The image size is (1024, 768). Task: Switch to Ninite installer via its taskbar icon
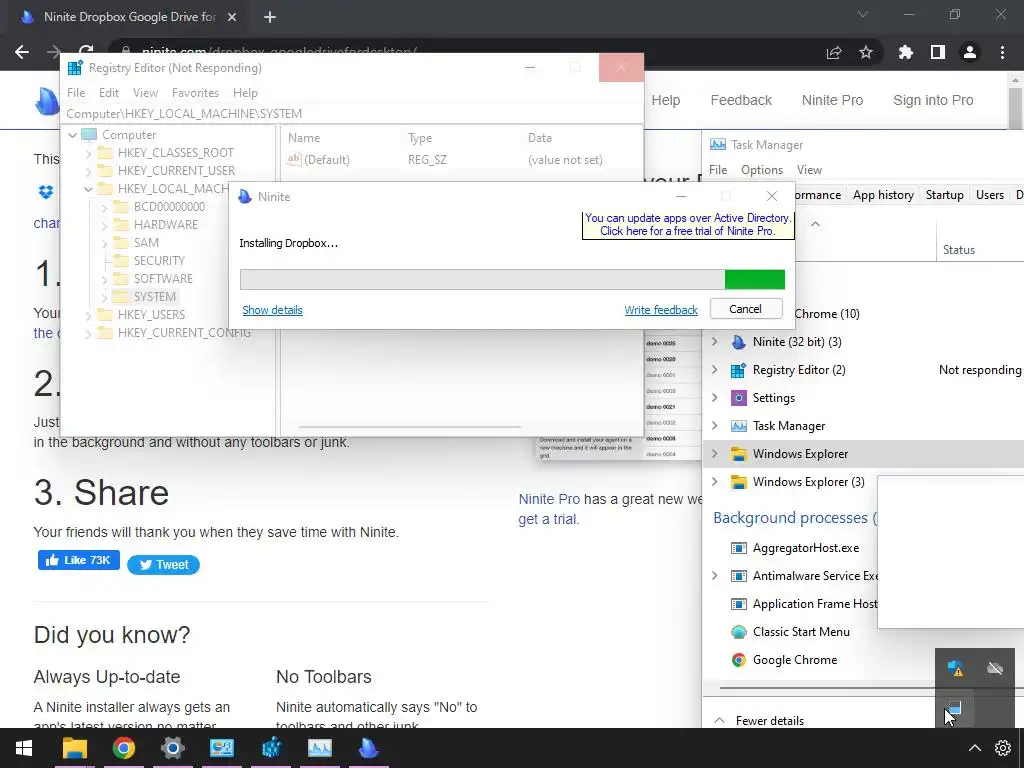(368, 748)
